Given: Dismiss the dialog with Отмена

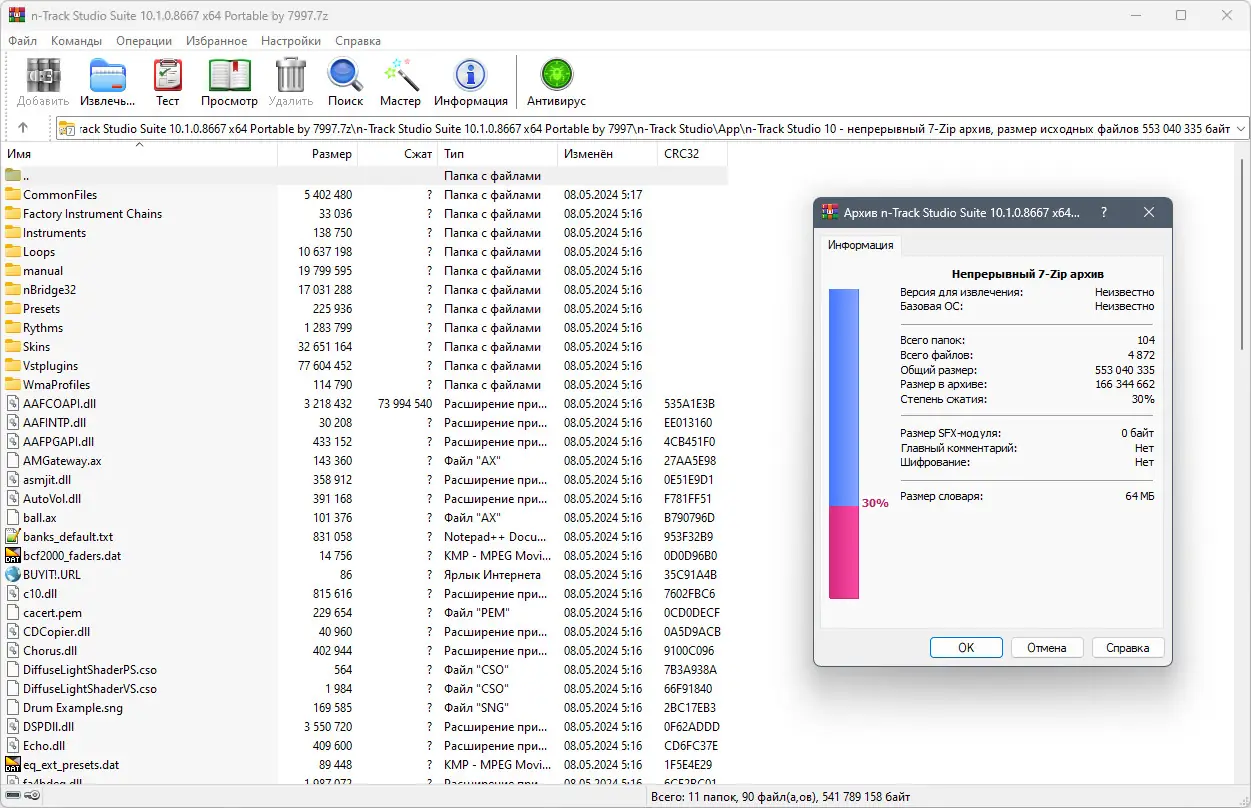Looking at the screenshot, I should tap(1046, 647).
